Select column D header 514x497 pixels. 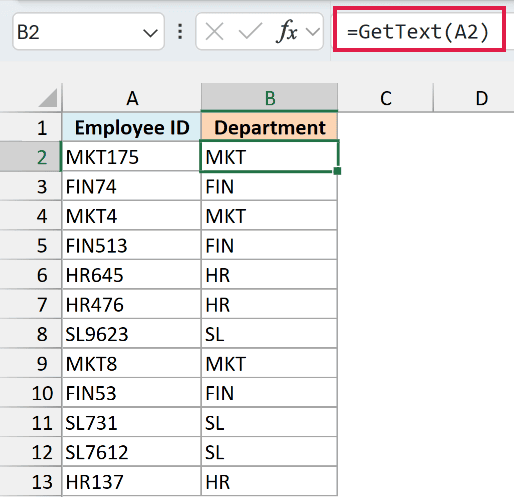coord(481,98)
